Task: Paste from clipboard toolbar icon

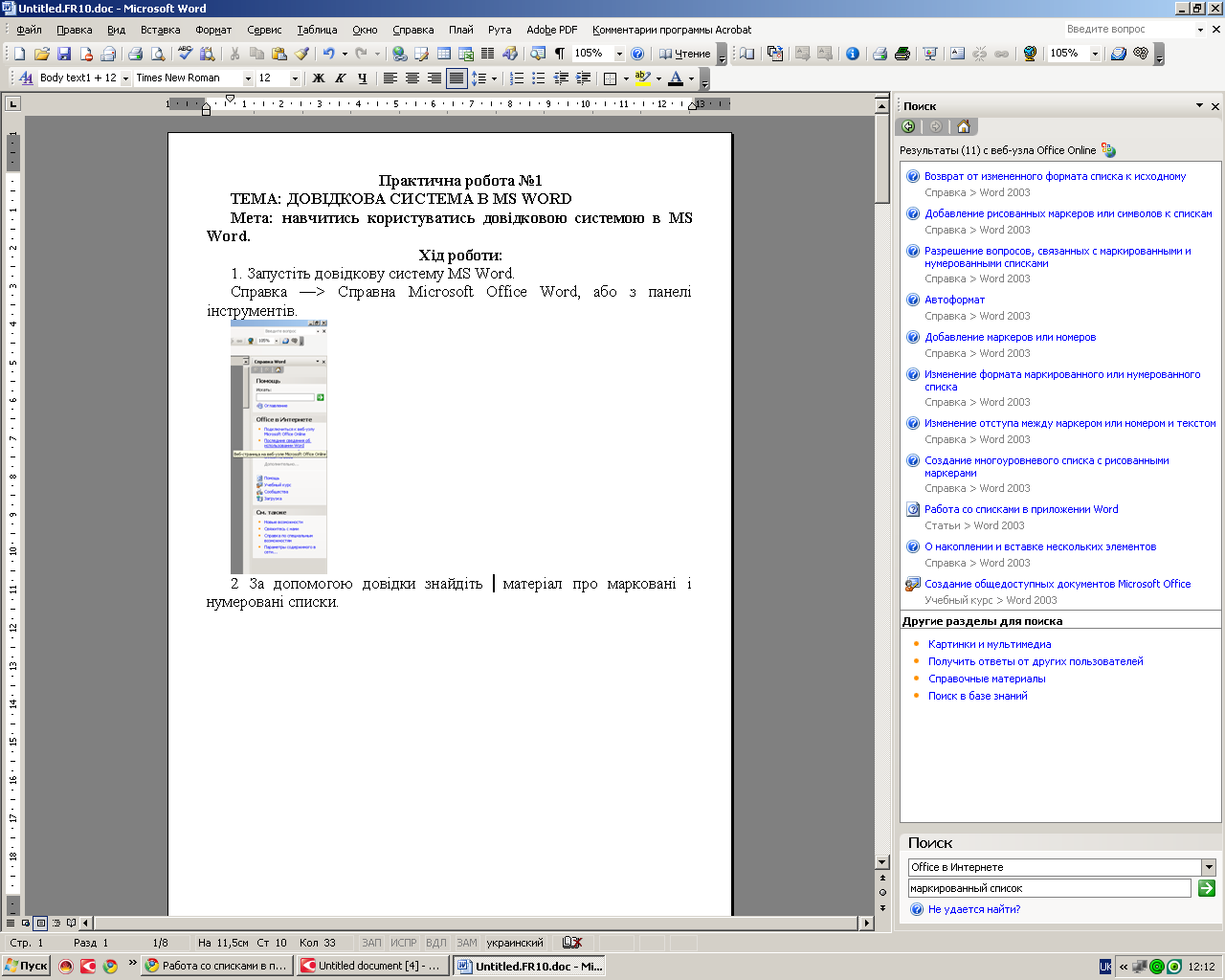Action: pos(279,54)
